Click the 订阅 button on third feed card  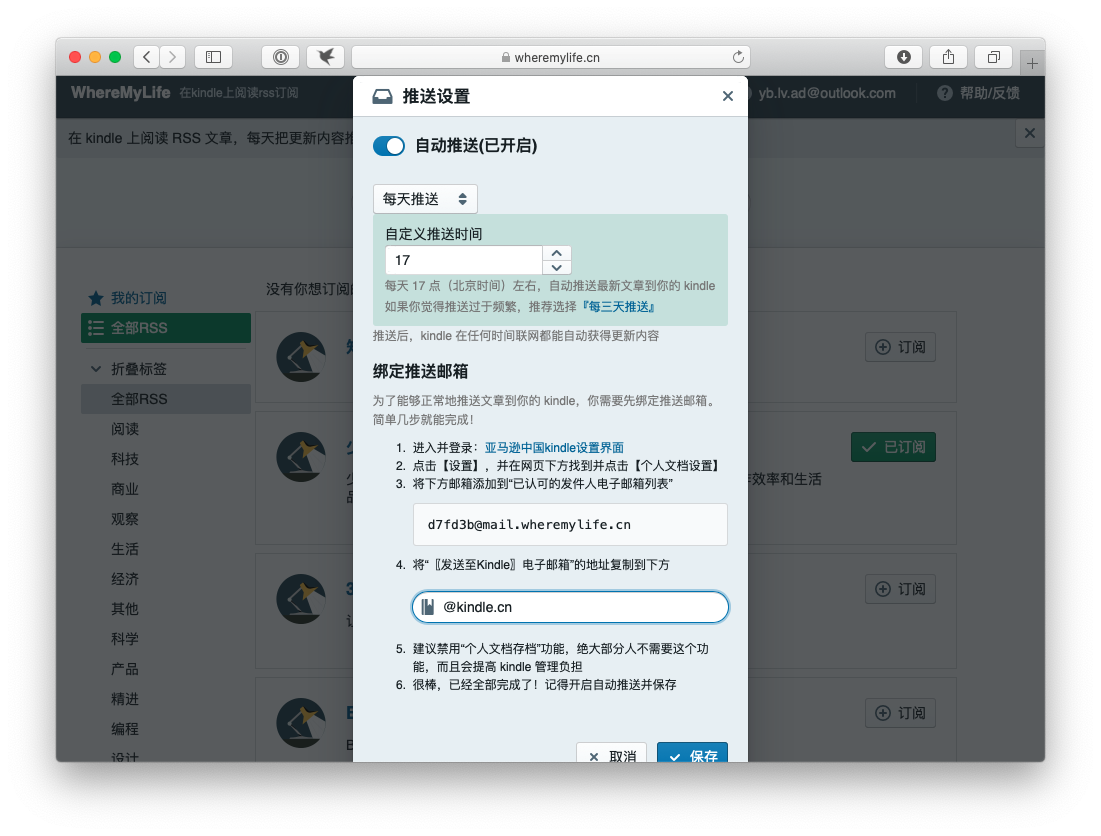900,589
